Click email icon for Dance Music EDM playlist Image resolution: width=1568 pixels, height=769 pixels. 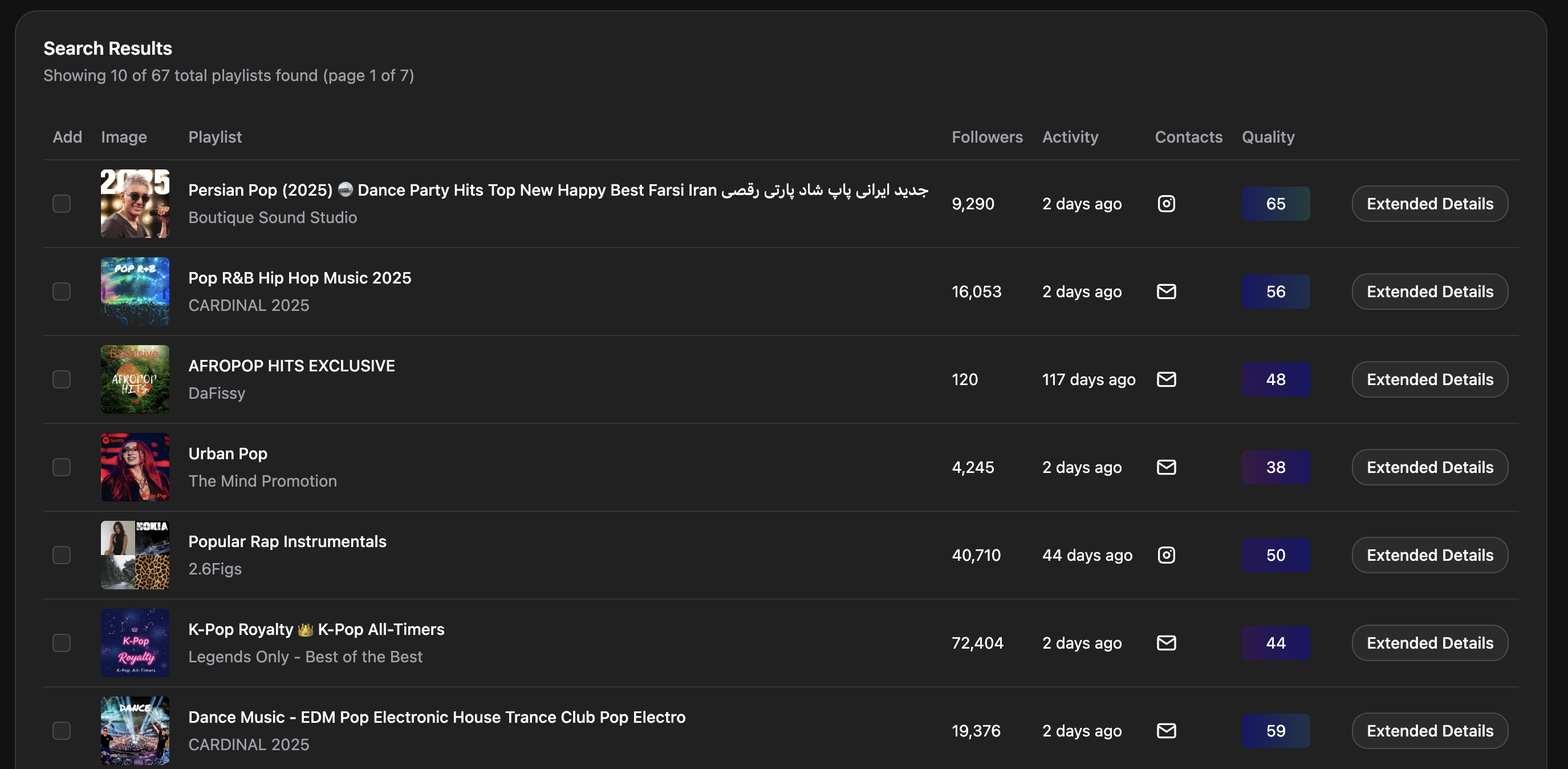1165,731
